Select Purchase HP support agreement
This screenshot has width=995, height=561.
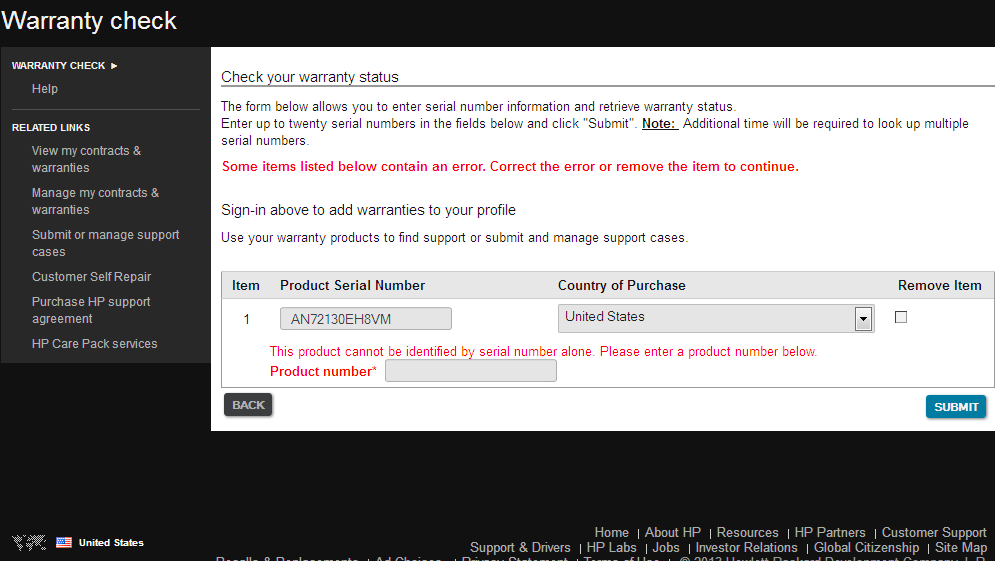(91, 310)
